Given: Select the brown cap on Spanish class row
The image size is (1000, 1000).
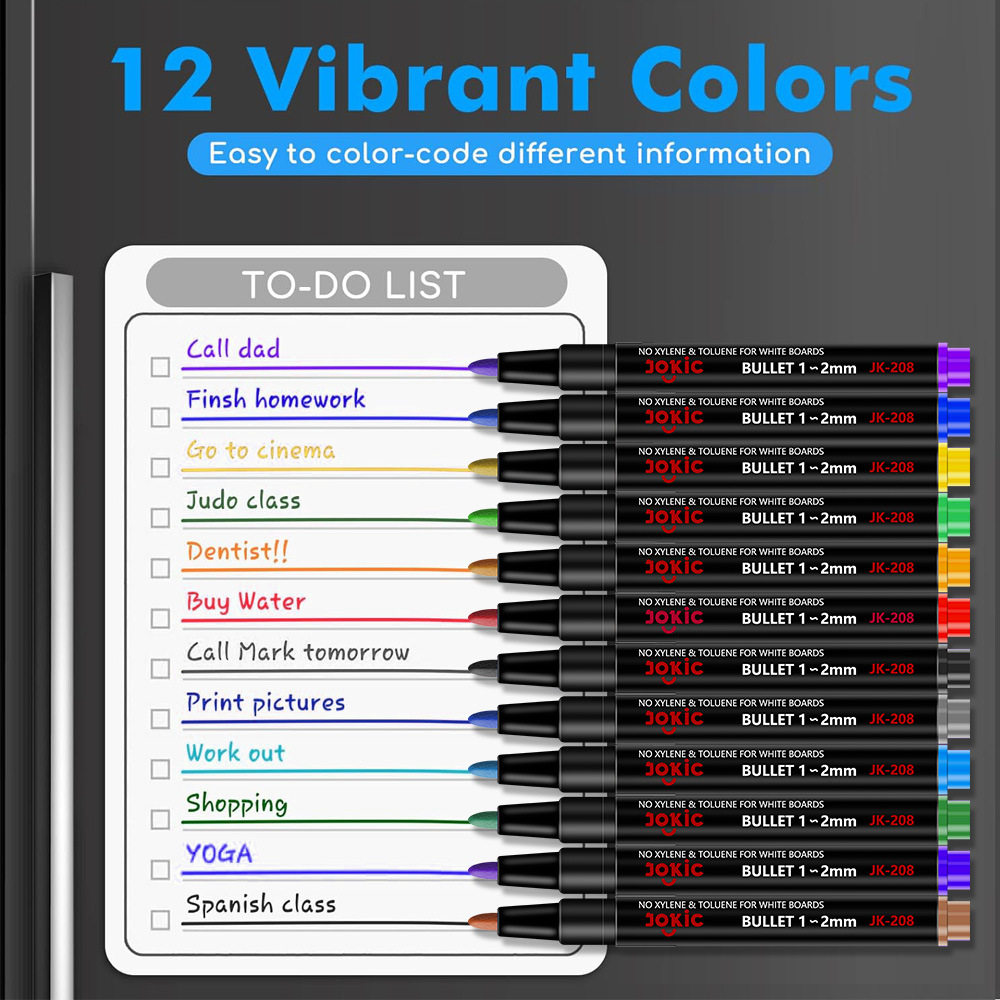Looking at the screenshot, I should 954,920.
